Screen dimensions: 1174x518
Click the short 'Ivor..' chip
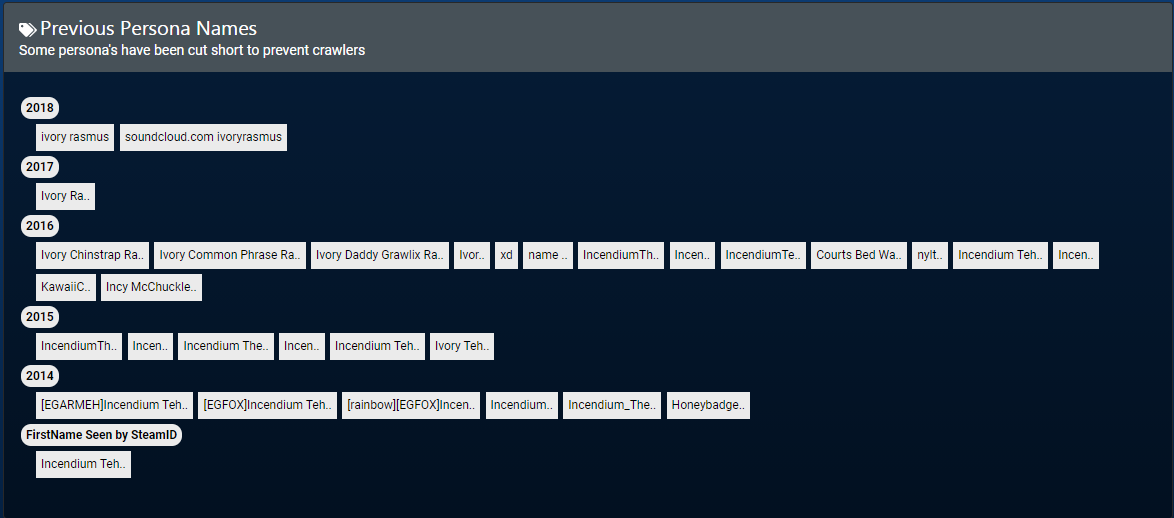coord(472,255)
